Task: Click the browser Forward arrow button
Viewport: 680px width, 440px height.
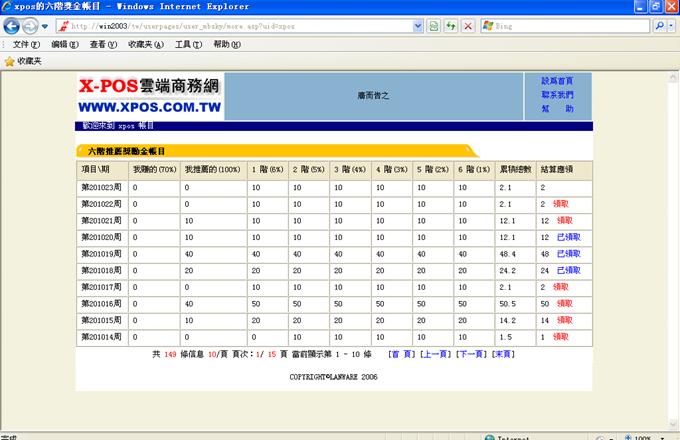Action: 30,25
